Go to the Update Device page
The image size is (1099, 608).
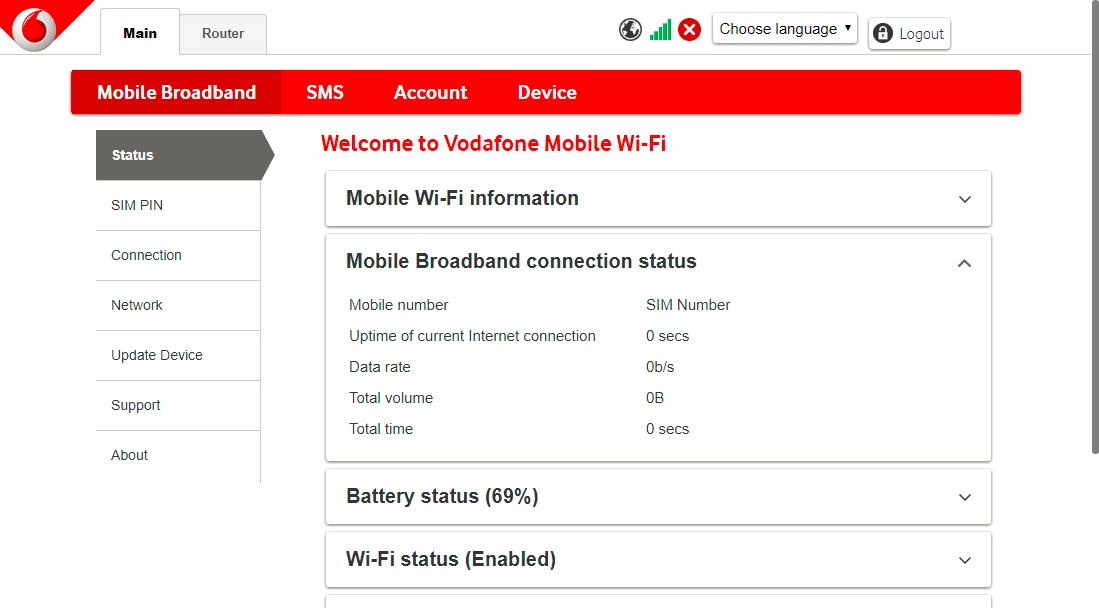[x=157, y=355]
